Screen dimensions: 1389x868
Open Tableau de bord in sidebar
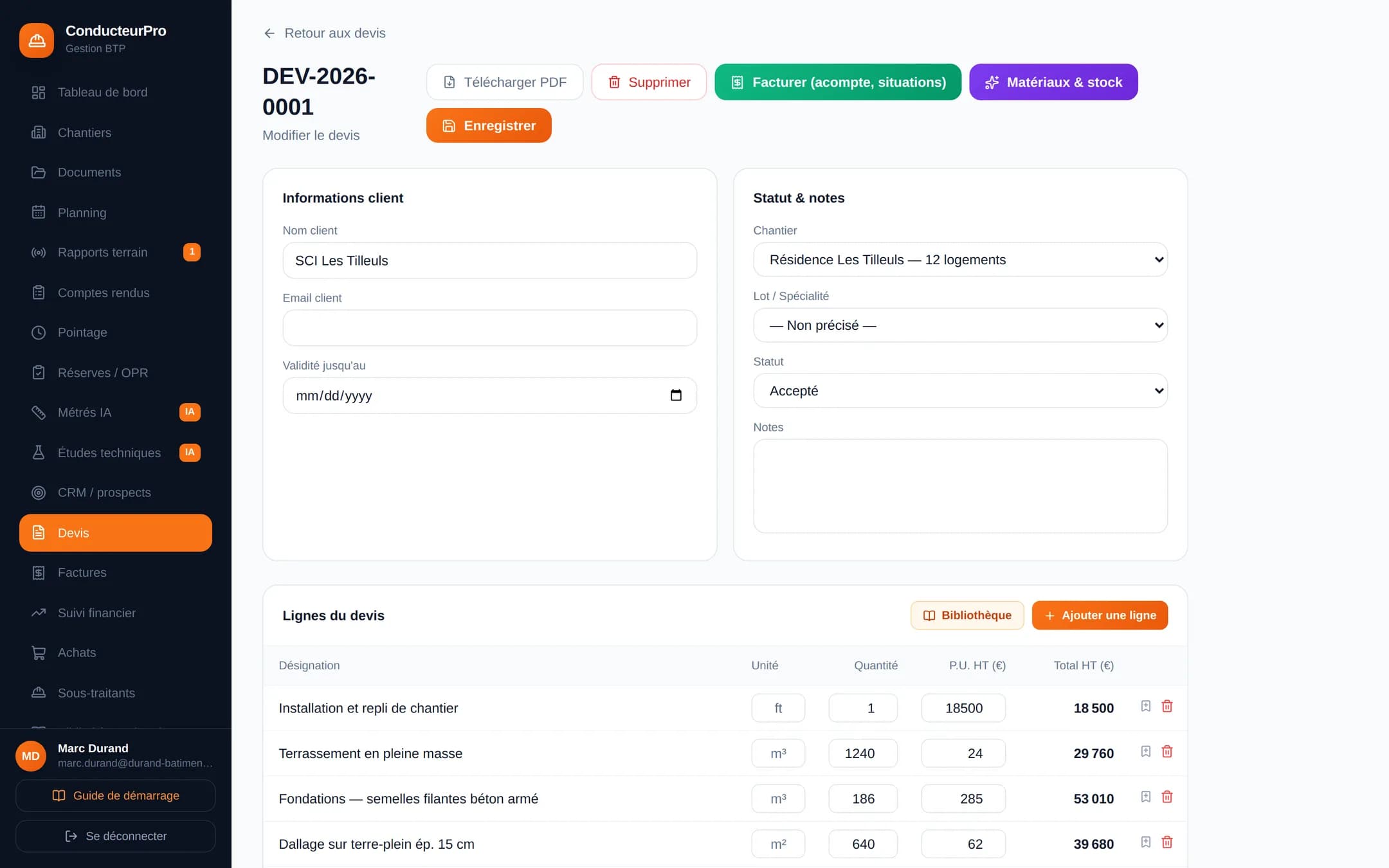tap(116, 93)
